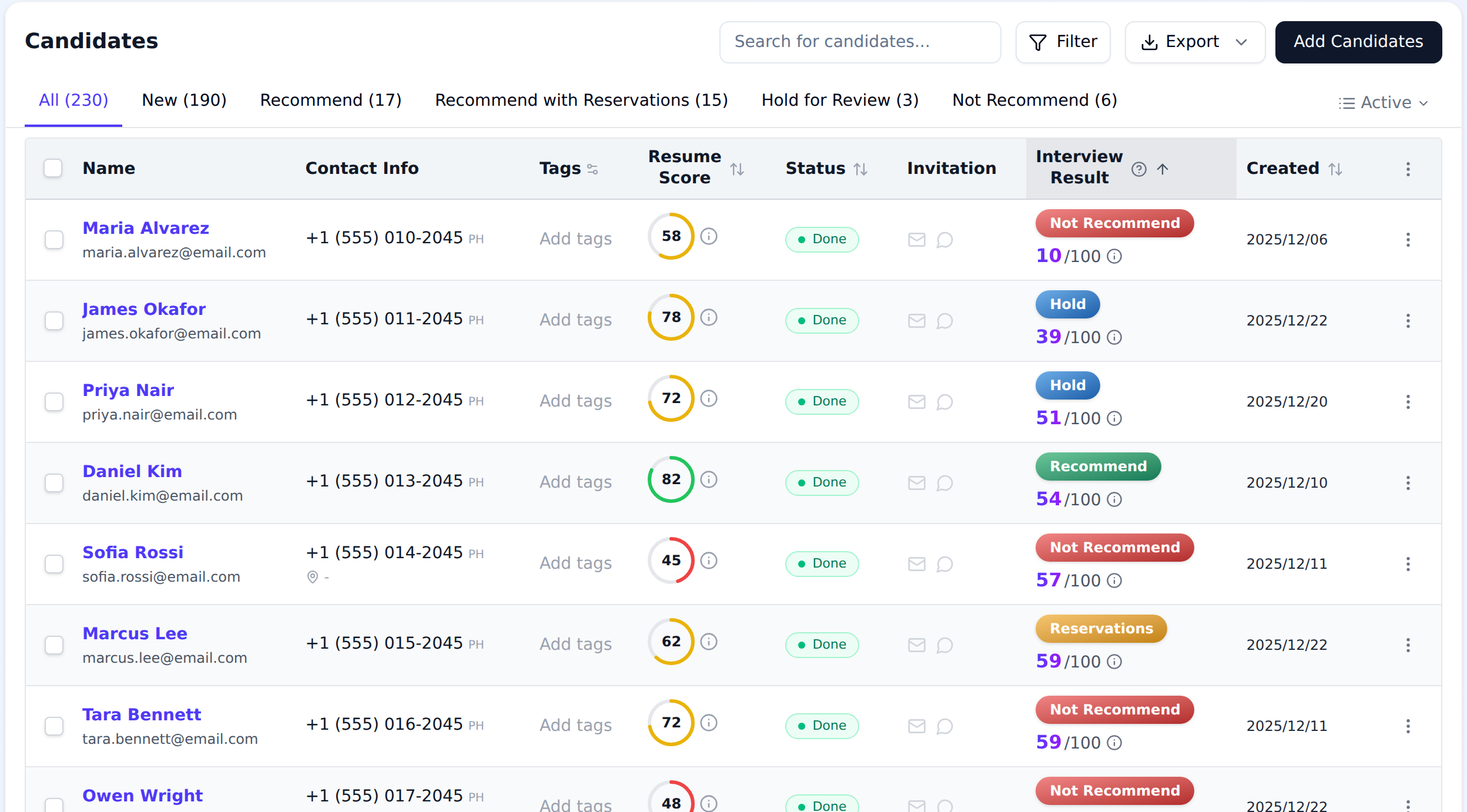Image resolution: width=1467 pixels, height=812 pixels.
Task: Check James Okafor's row checkbox
Action: (x=54, y=321)
